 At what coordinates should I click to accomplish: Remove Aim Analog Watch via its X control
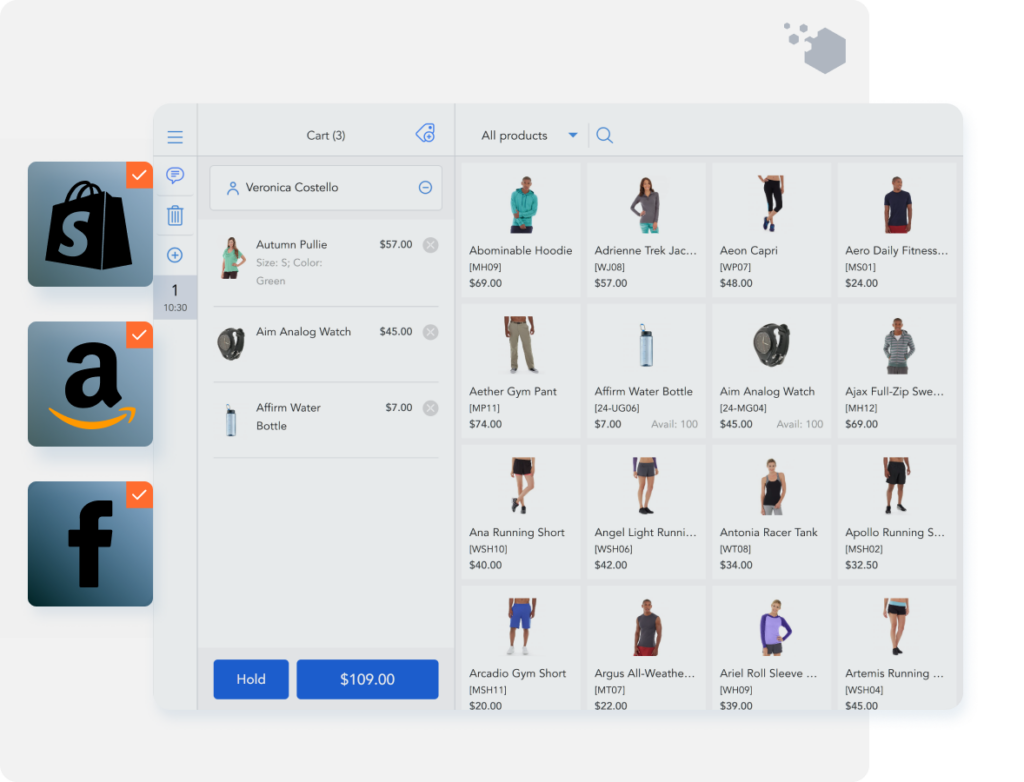click(431, 331)
